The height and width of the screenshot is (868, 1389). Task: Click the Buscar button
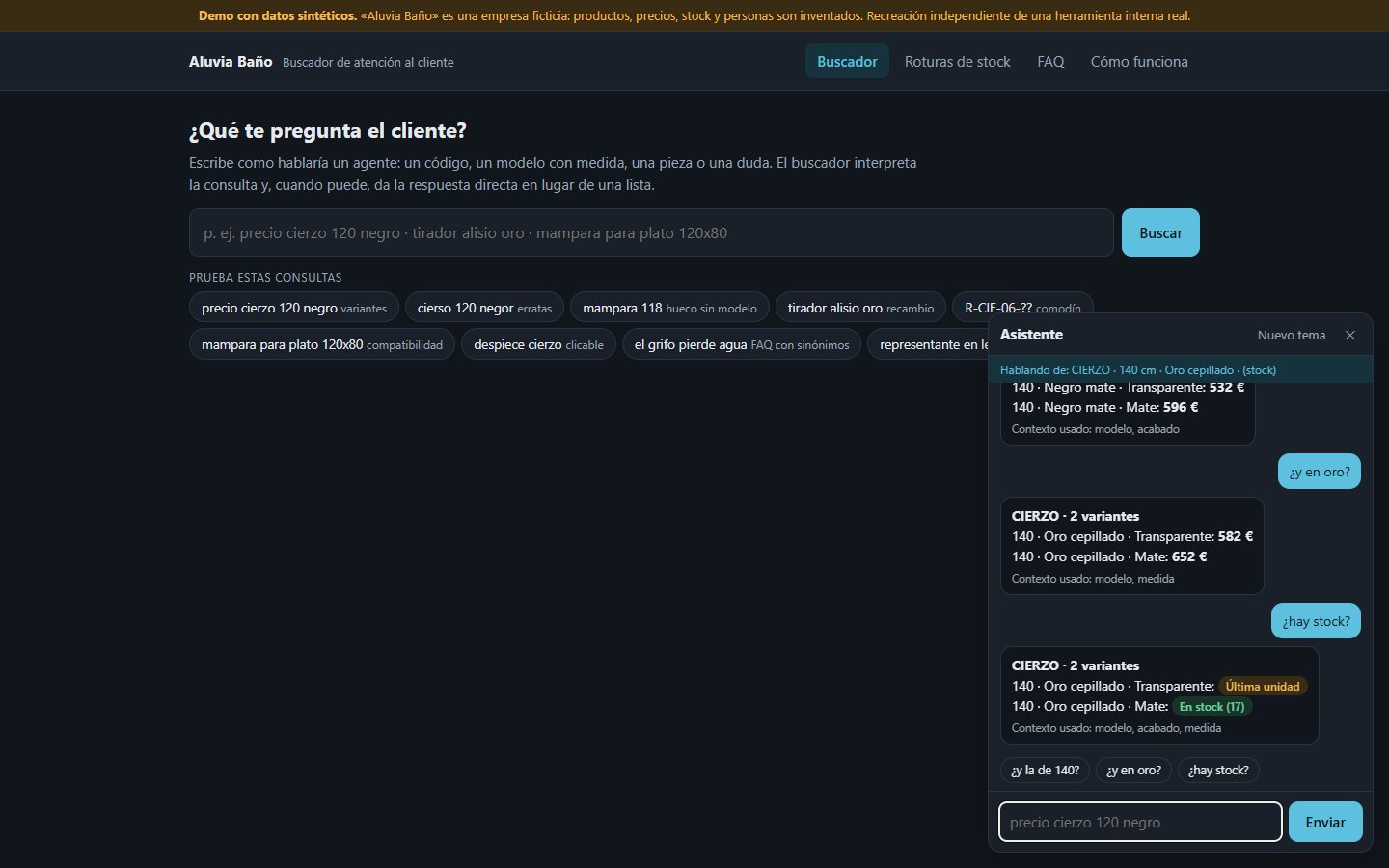[1160, 232]
